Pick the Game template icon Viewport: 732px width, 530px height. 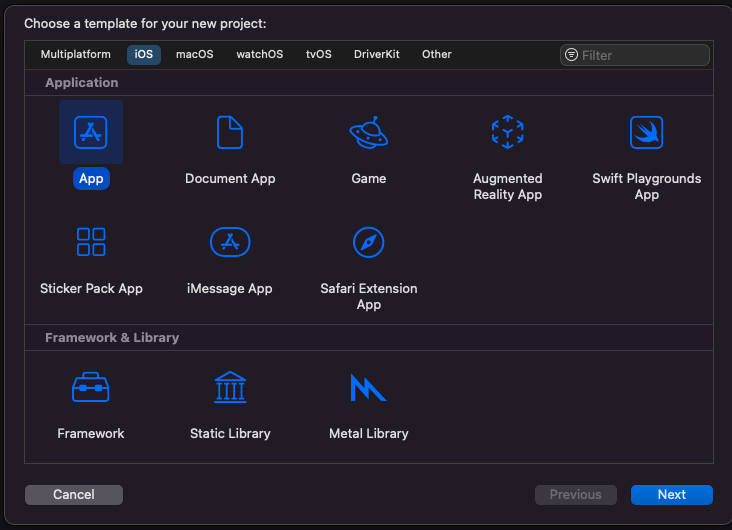pos(368,133)
